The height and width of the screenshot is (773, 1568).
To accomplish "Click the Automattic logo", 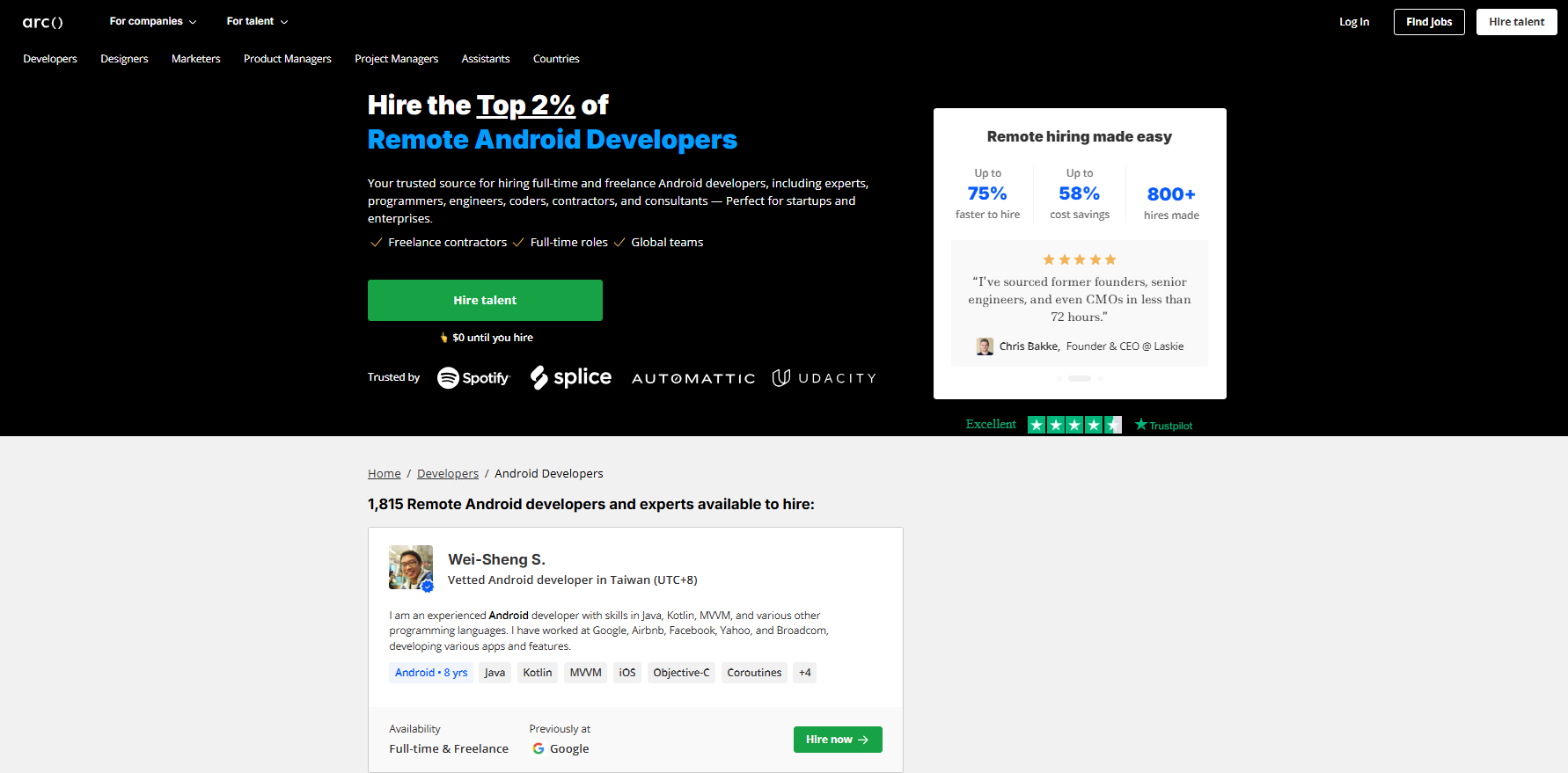I will (693, 378).
